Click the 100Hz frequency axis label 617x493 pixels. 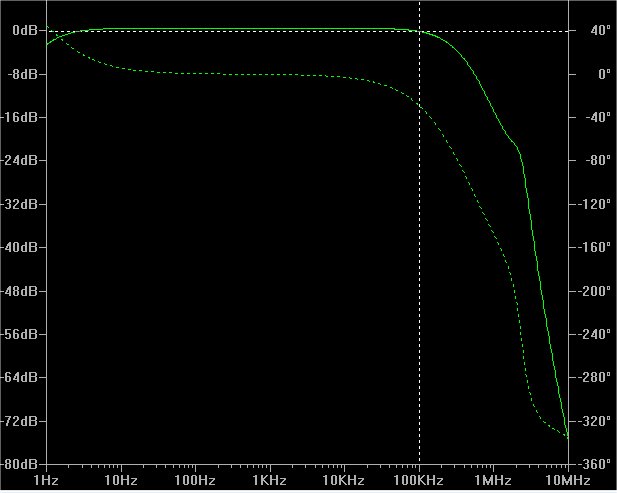click(195, 480)
